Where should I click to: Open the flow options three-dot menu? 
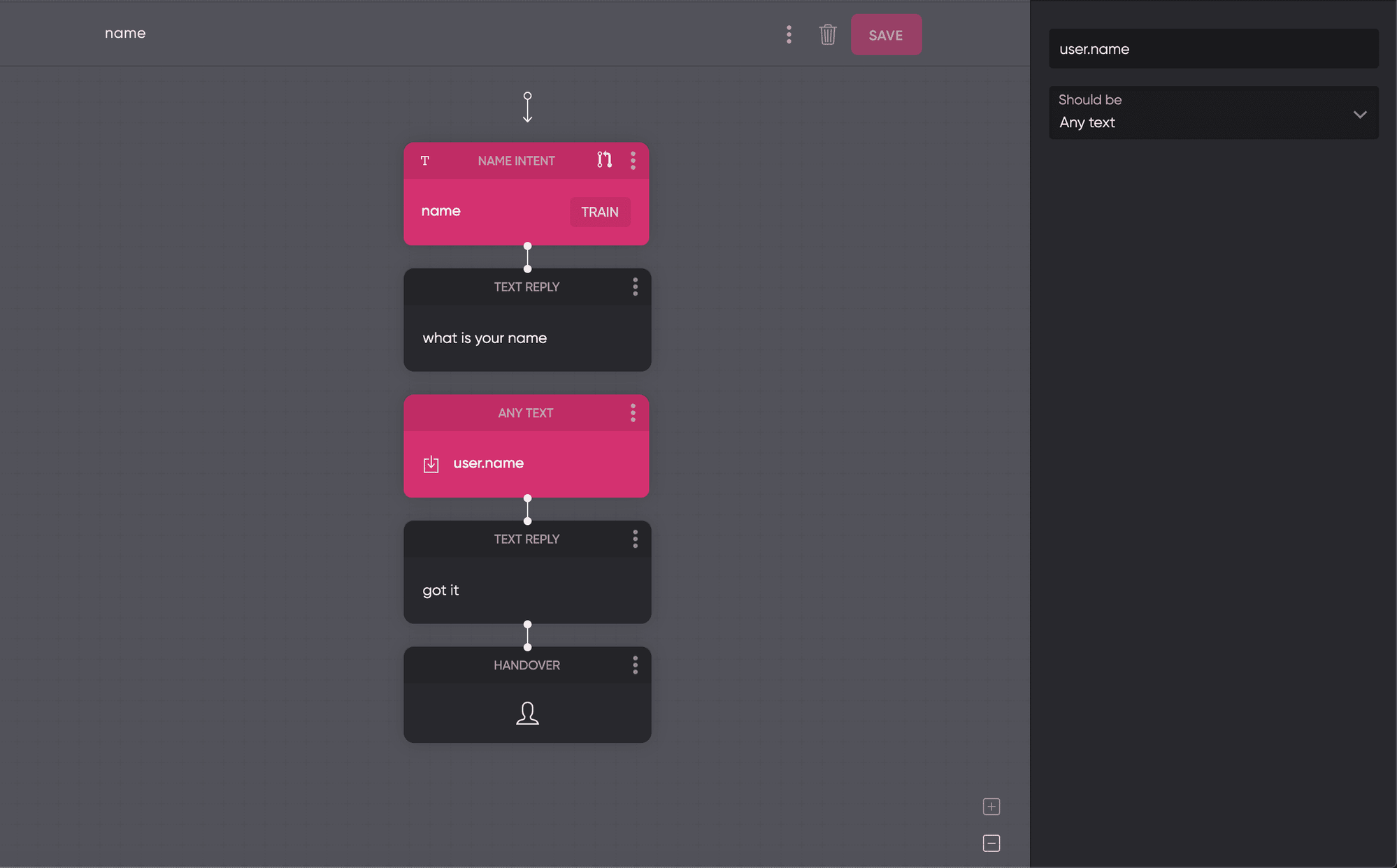coord(789,34)
